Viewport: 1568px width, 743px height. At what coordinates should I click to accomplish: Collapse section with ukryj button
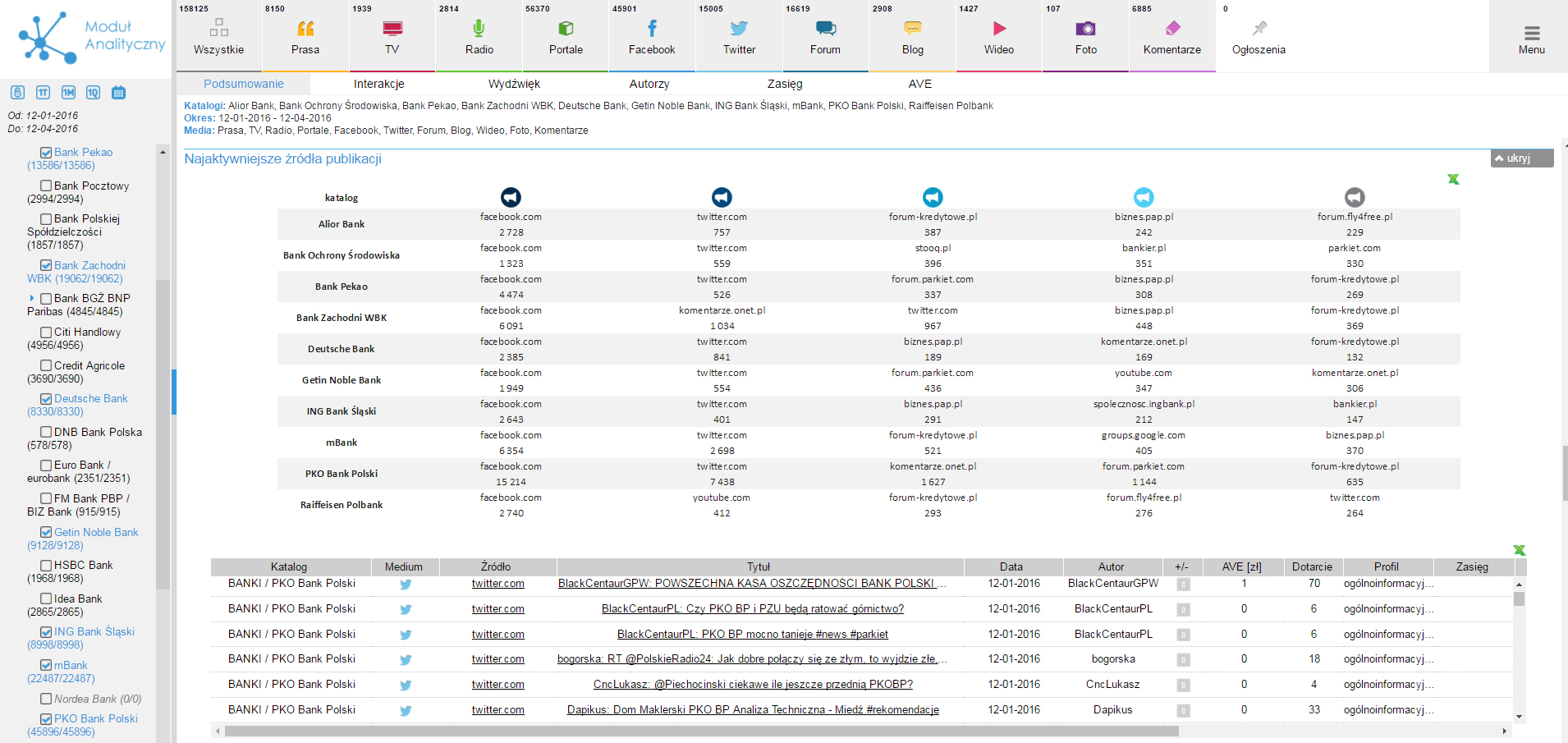[1522, 158]
